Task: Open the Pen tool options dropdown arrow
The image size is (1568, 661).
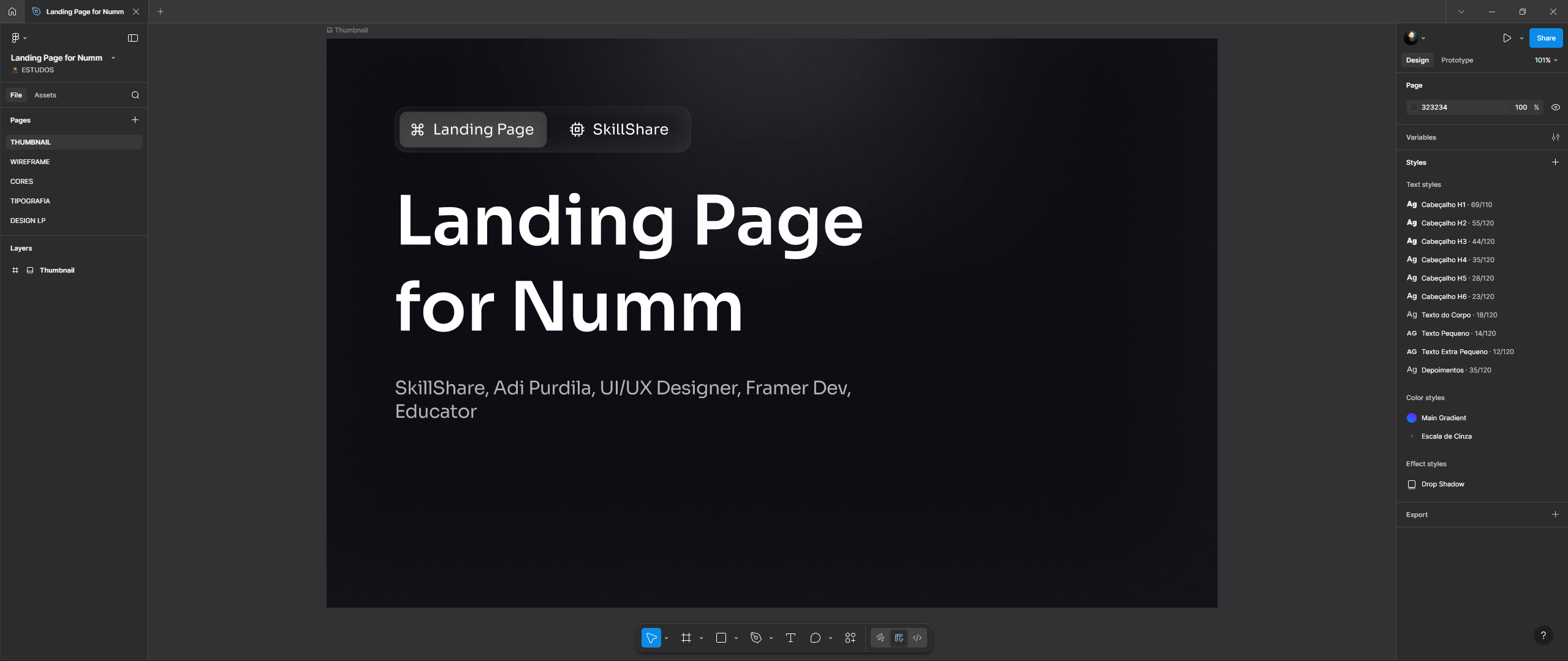Action: click(771, 638)
